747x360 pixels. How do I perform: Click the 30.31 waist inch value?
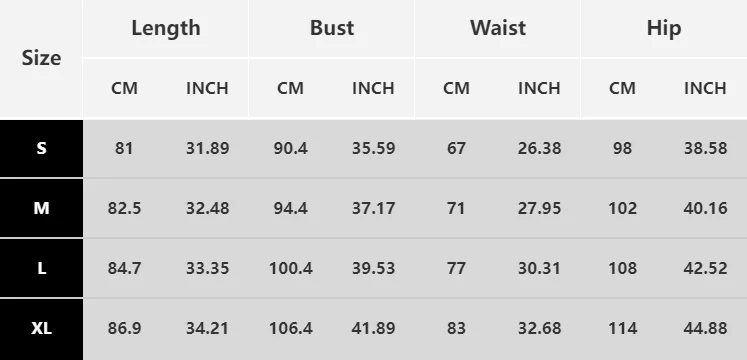coord(539,268)
